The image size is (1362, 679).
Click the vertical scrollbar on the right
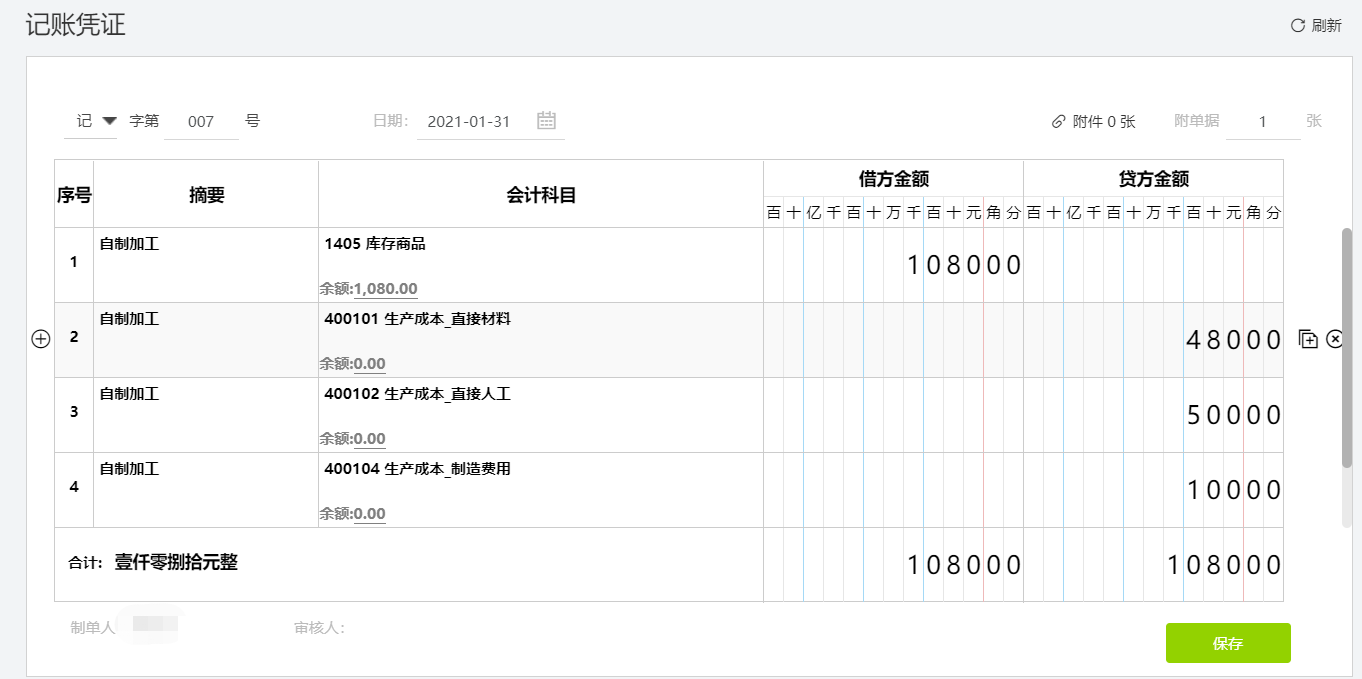(x=1347, y=347)
